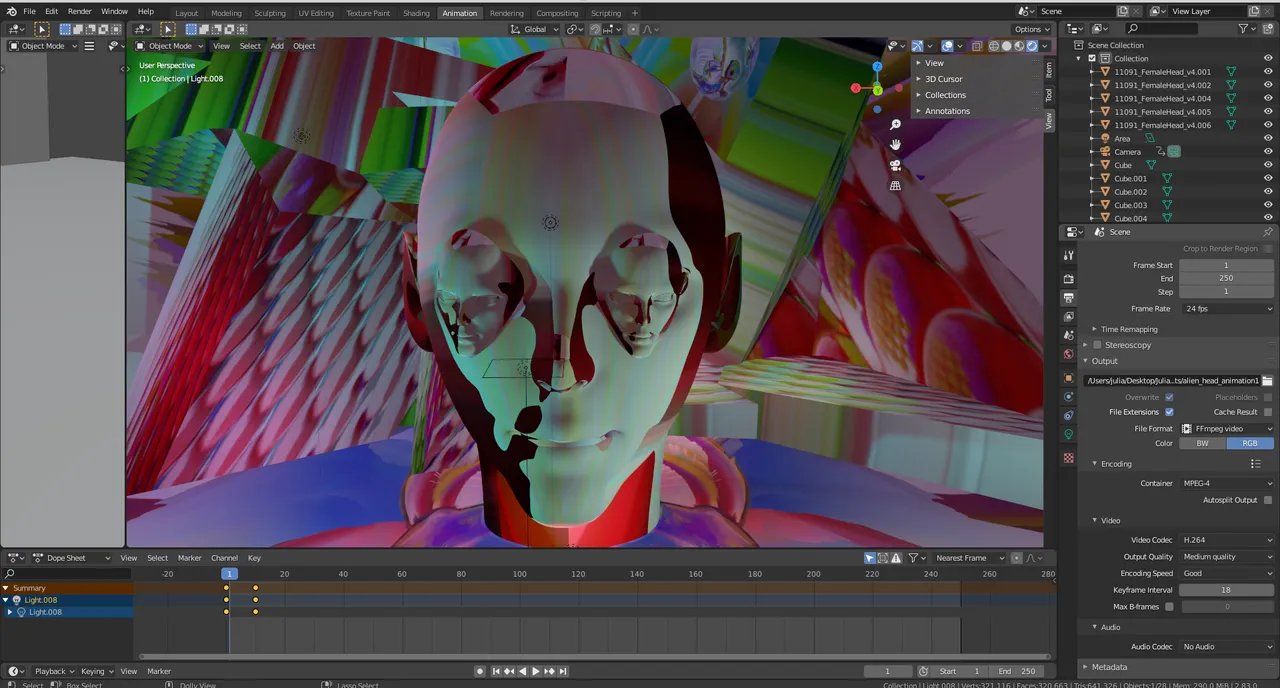Enable the Autosplit Output checkbox
Image resolution: width=1280 pixels, height=688 pixels.
coord(1268,500)
